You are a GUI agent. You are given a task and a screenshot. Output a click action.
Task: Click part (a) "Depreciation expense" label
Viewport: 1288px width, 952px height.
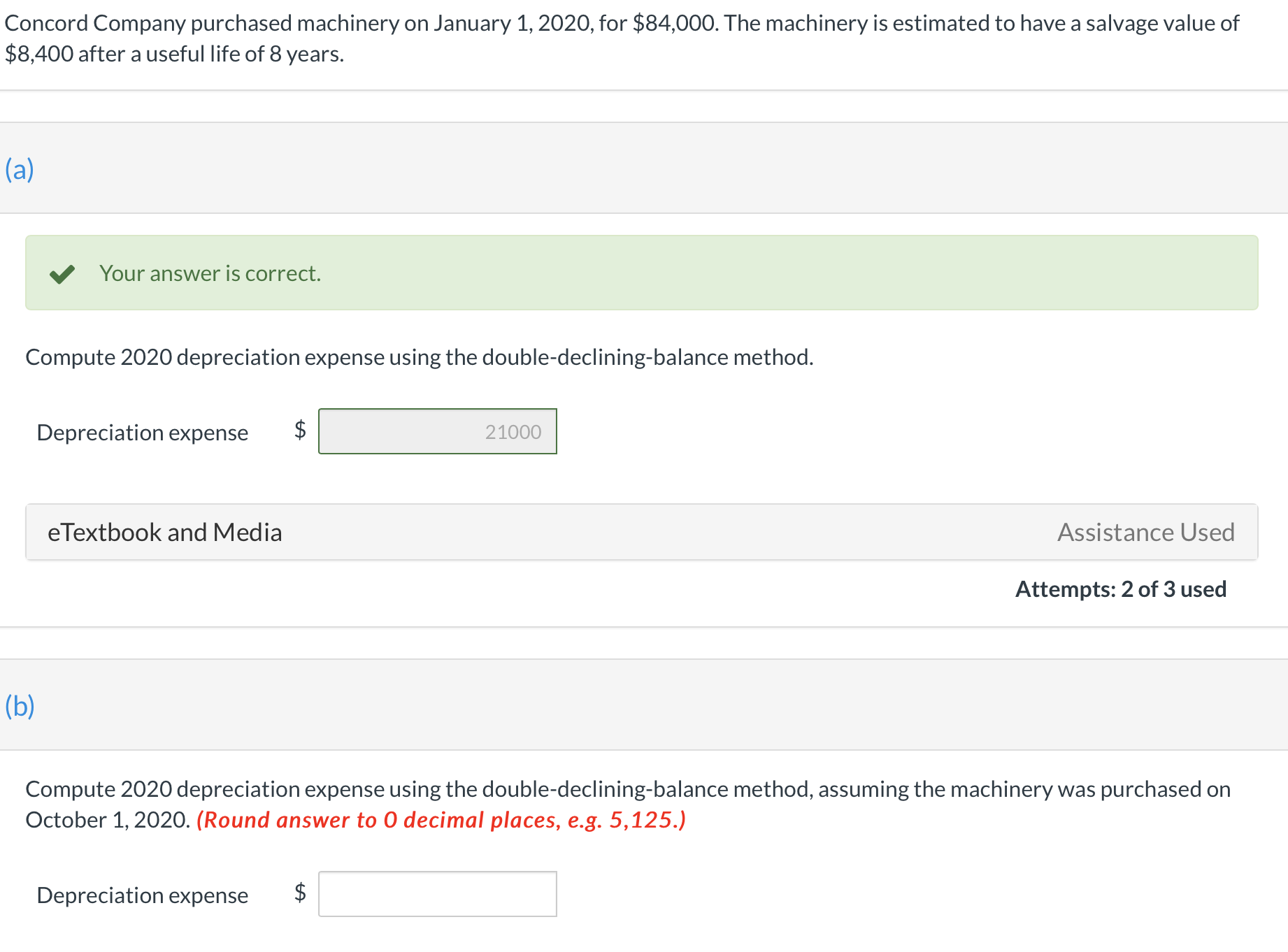[x=143, y=433]
